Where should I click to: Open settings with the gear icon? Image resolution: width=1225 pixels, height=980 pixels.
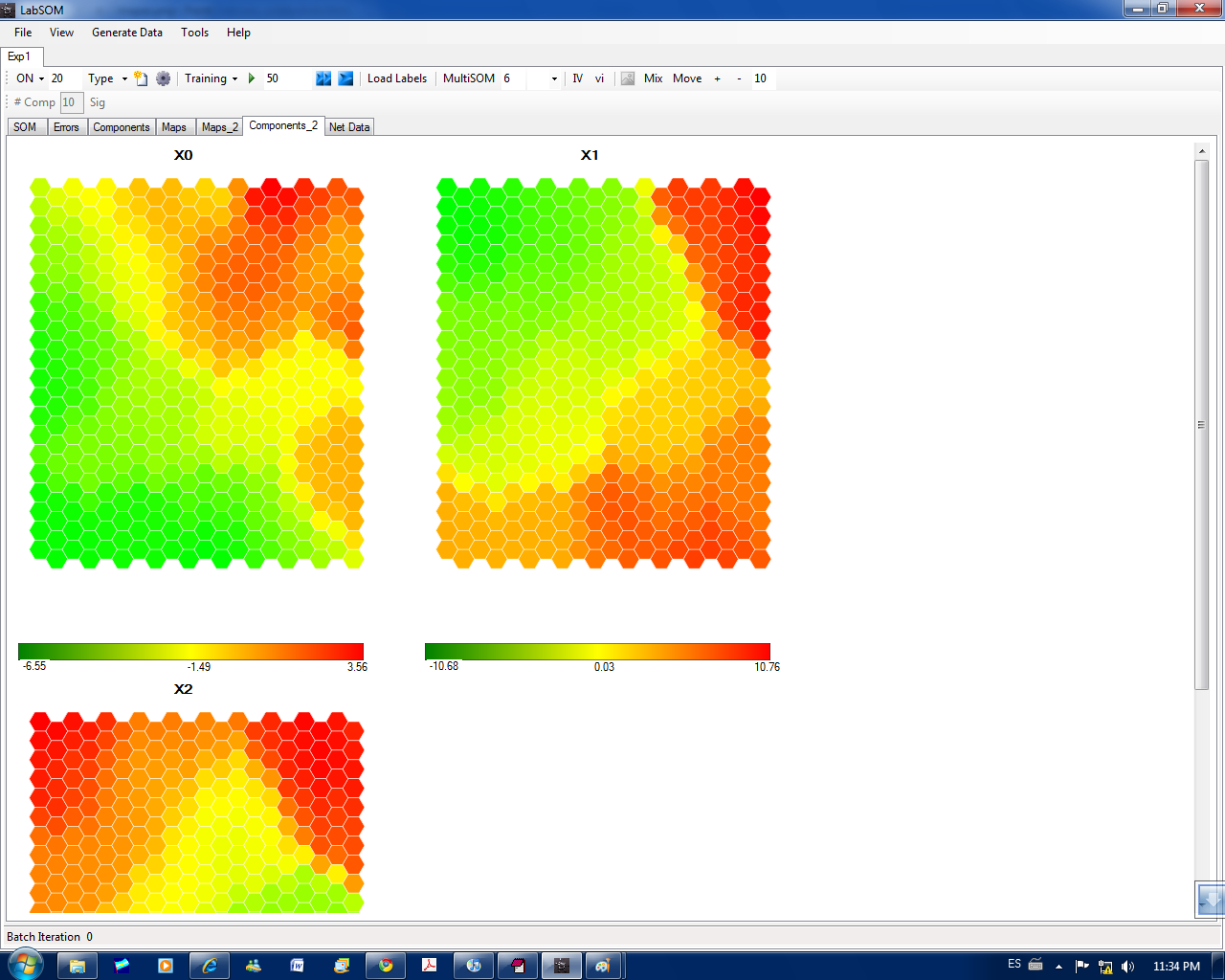163,78
